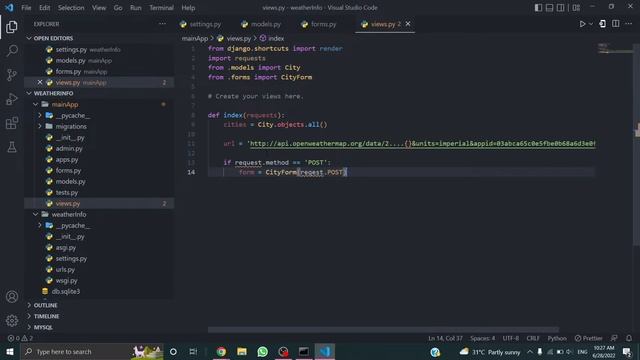Open apps.py in the file tree
Screen dimensions: 640x360
click(99, 160)
